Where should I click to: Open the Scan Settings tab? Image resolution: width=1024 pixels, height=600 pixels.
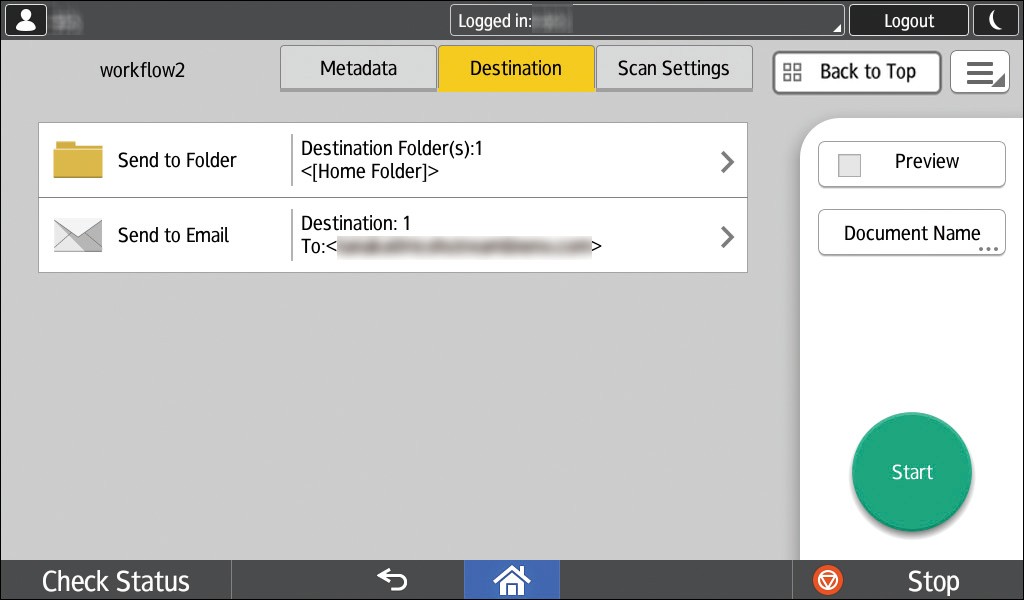[x=673, y=69]
